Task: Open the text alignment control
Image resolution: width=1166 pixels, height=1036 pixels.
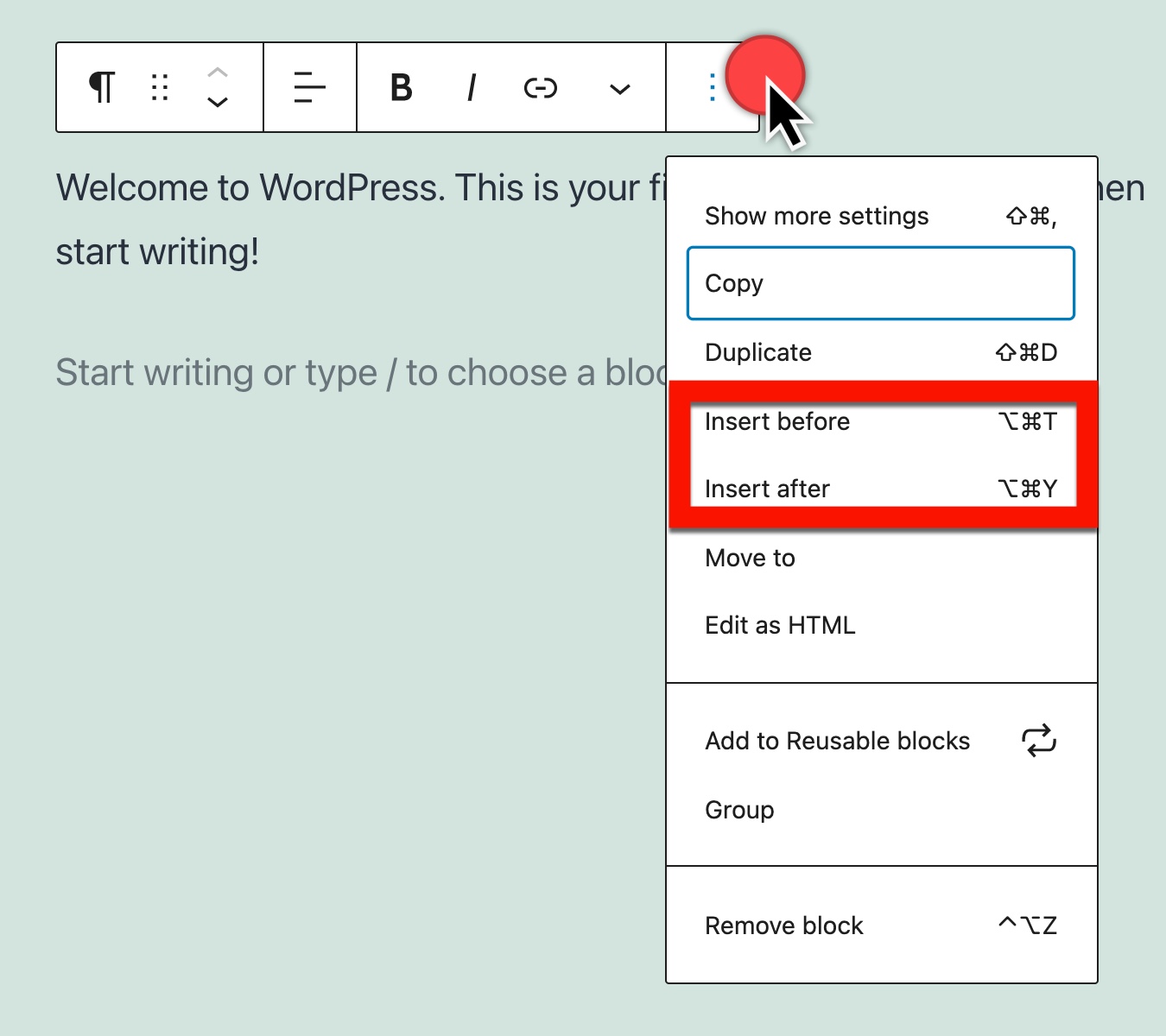Action: 309,87
